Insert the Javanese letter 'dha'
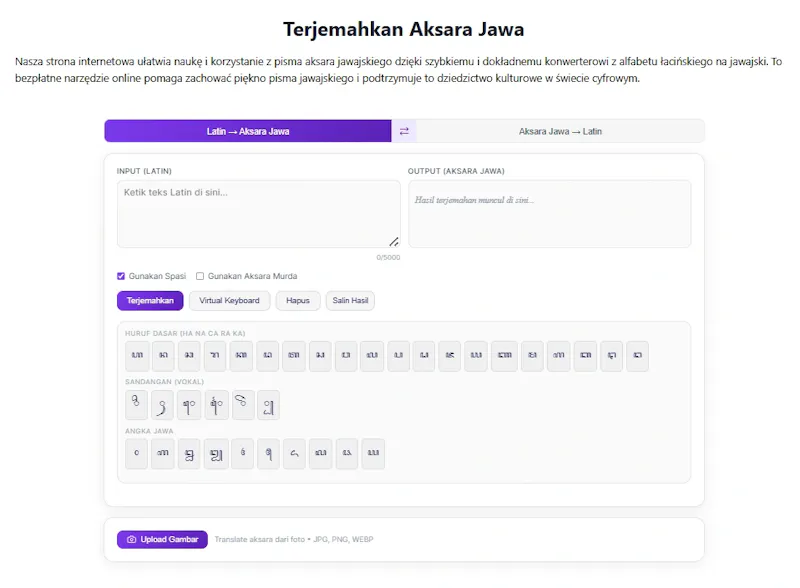The image size is (800, 588). (x=424, y=356)
